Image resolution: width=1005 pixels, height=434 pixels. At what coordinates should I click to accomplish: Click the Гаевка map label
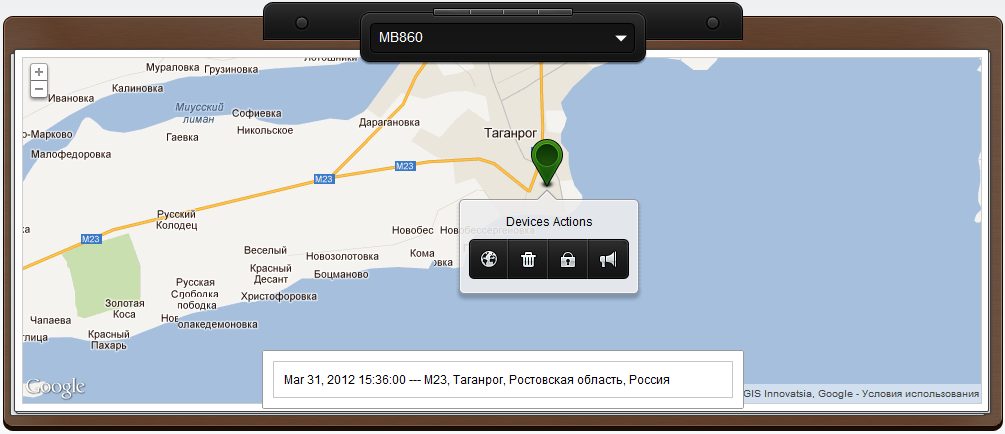tap(182, 137)
